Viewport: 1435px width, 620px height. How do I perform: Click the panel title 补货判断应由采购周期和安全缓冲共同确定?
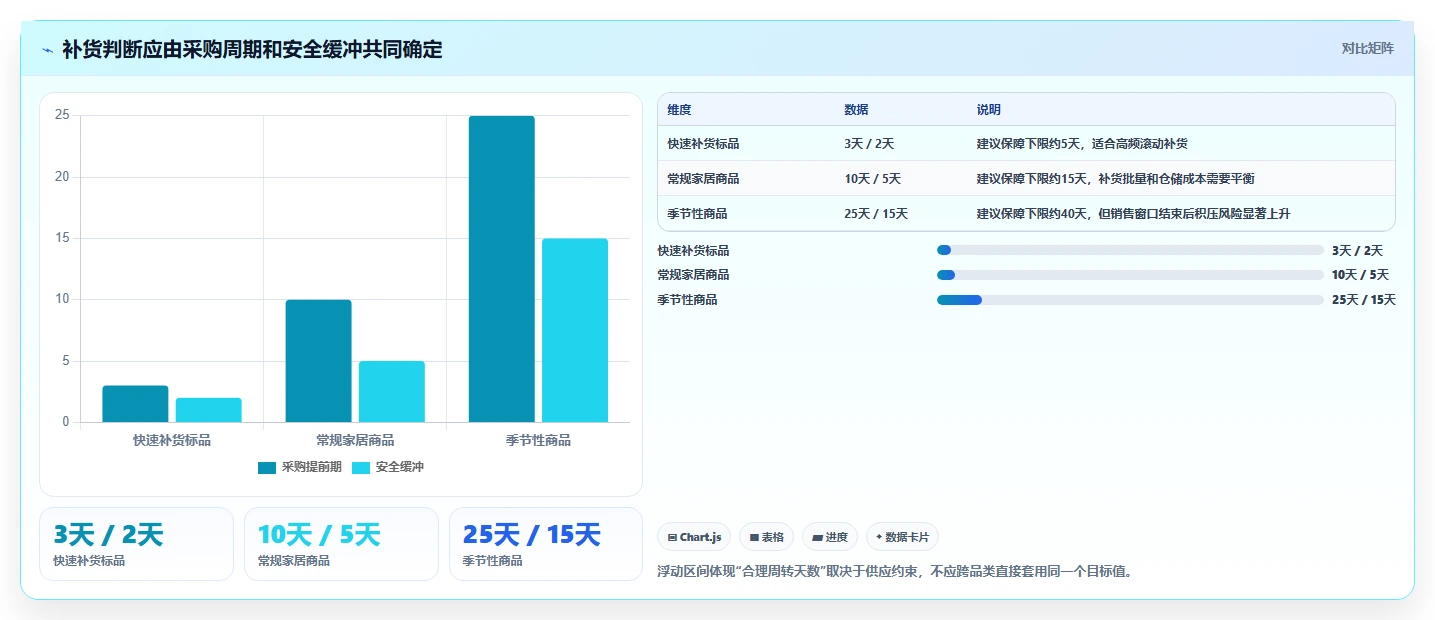(252, 50)
